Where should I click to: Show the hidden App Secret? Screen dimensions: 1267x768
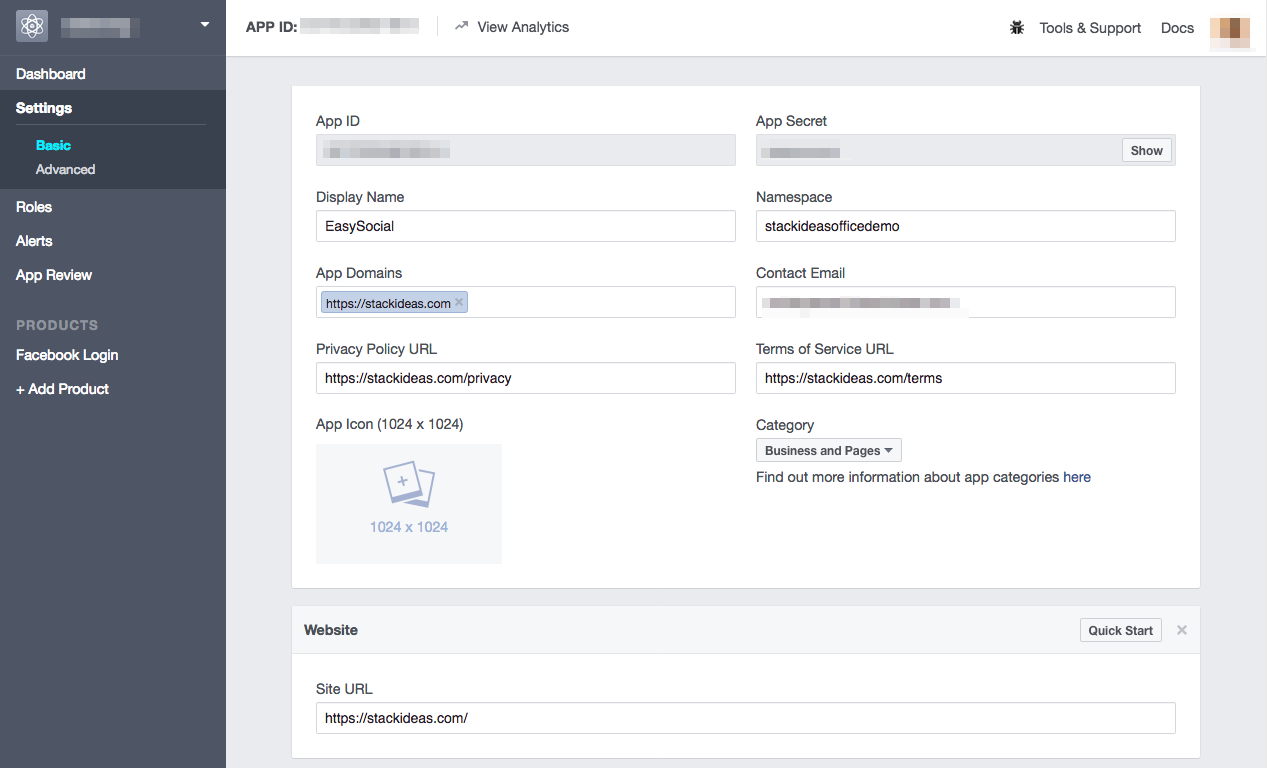[1146, 150]
